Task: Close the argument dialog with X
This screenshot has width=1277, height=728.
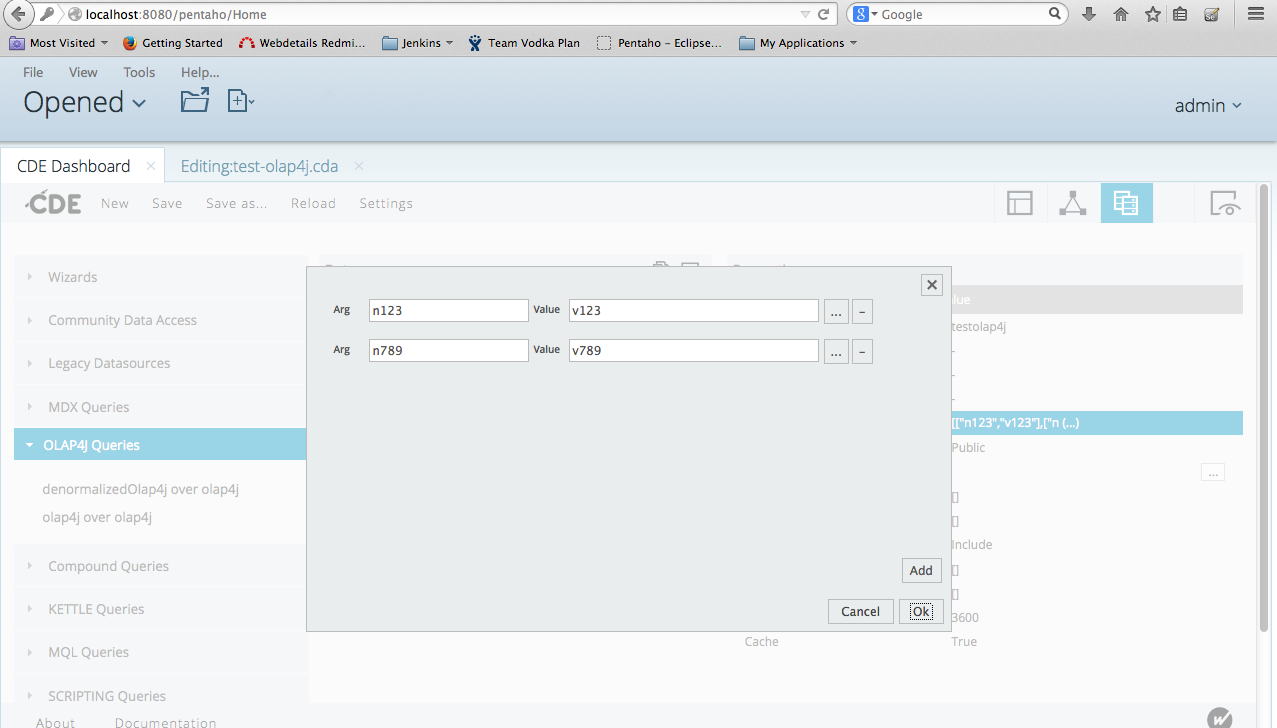Action: point(932,285)
